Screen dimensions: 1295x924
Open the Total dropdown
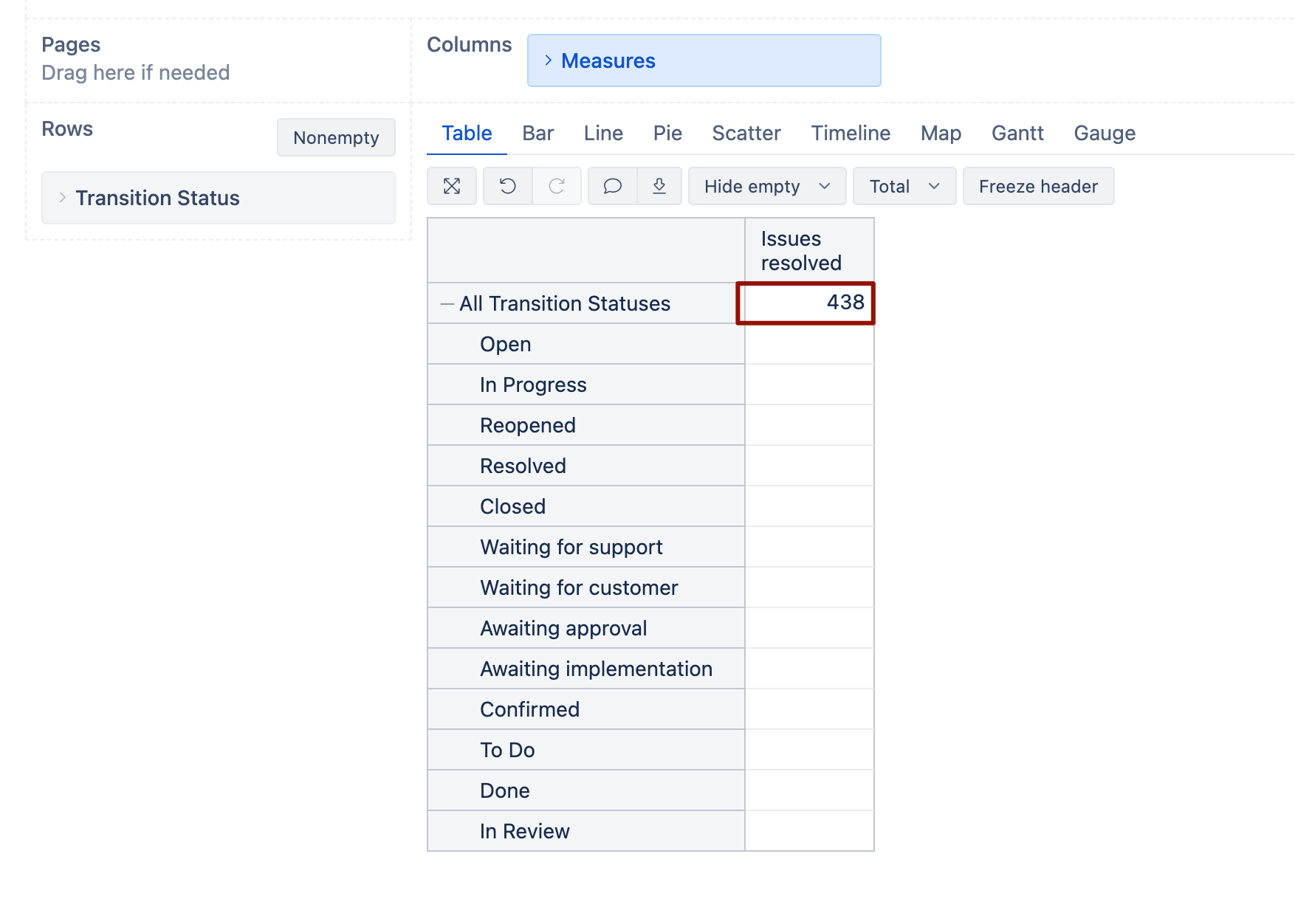pos(904,186)
